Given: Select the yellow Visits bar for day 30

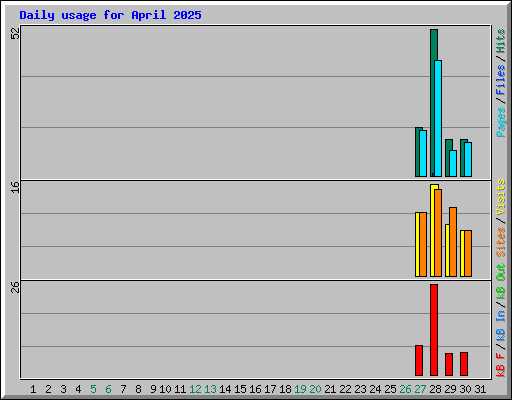Looking at the screenshot, I should 462,253.
